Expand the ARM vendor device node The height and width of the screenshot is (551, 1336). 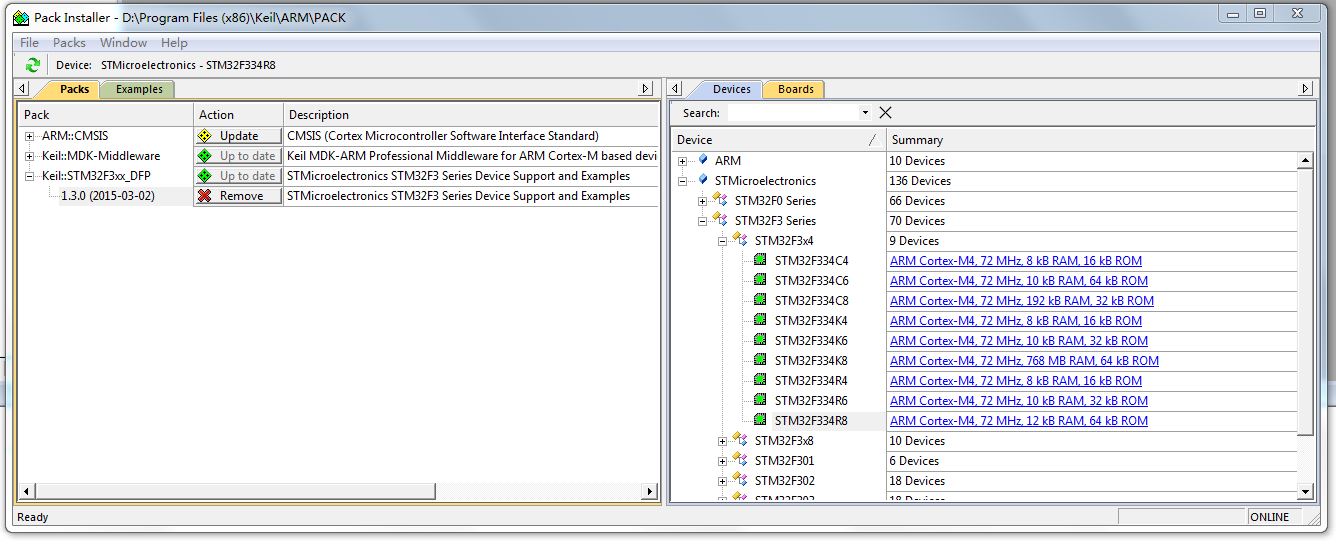point(683,161)
